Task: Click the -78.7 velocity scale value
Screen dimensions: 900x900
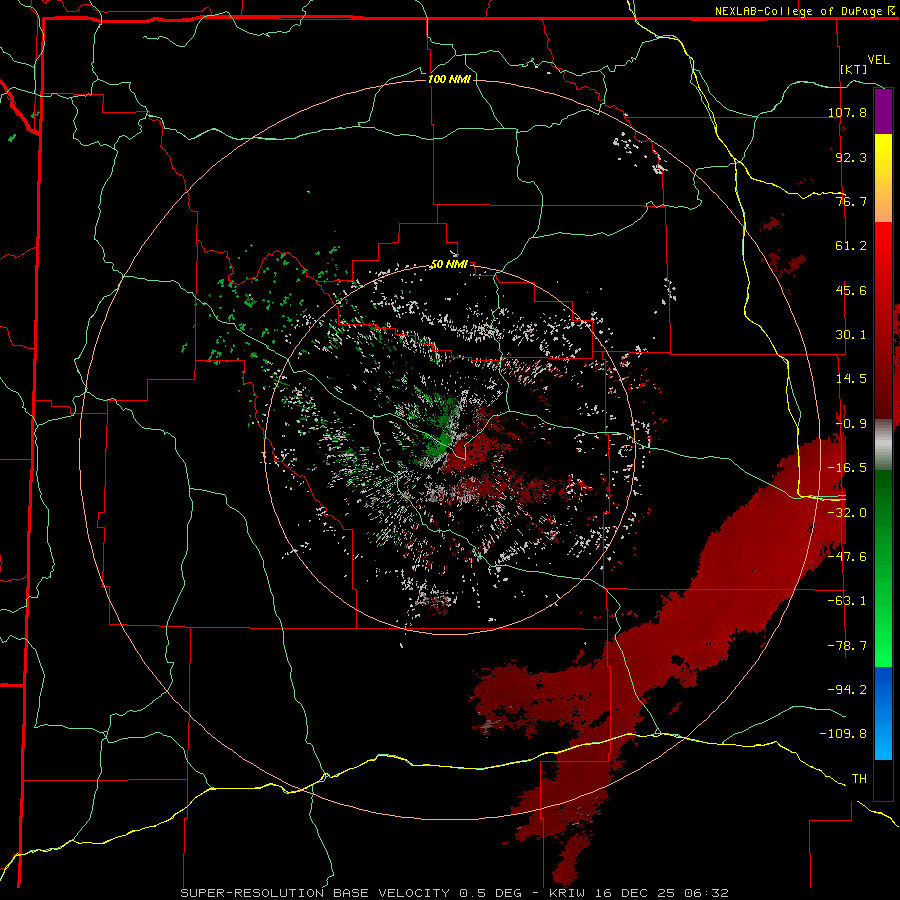Action: point(847,646)
